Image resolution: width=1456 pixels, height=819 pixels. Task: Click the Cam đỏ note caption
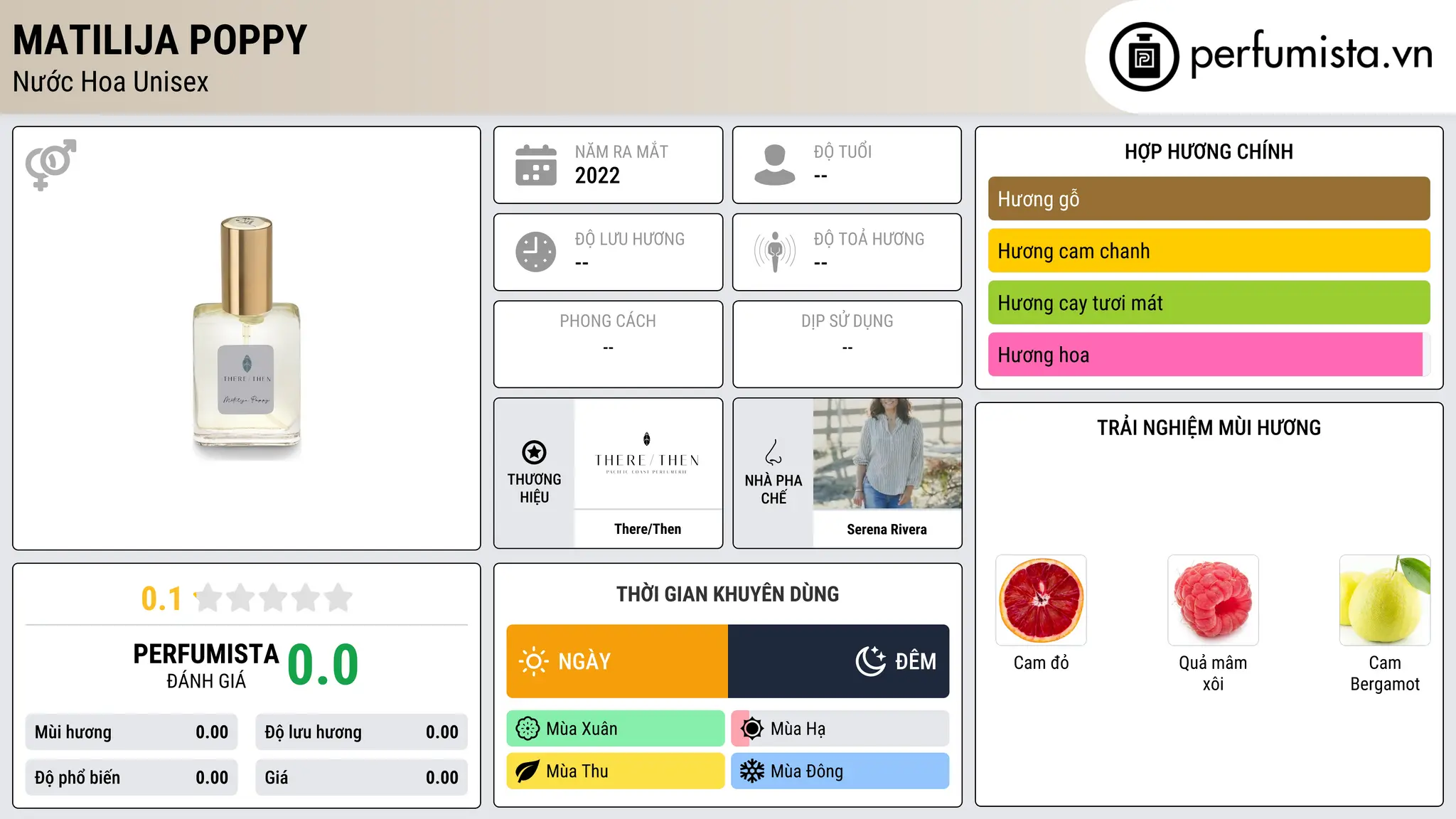click(1041, 663)
